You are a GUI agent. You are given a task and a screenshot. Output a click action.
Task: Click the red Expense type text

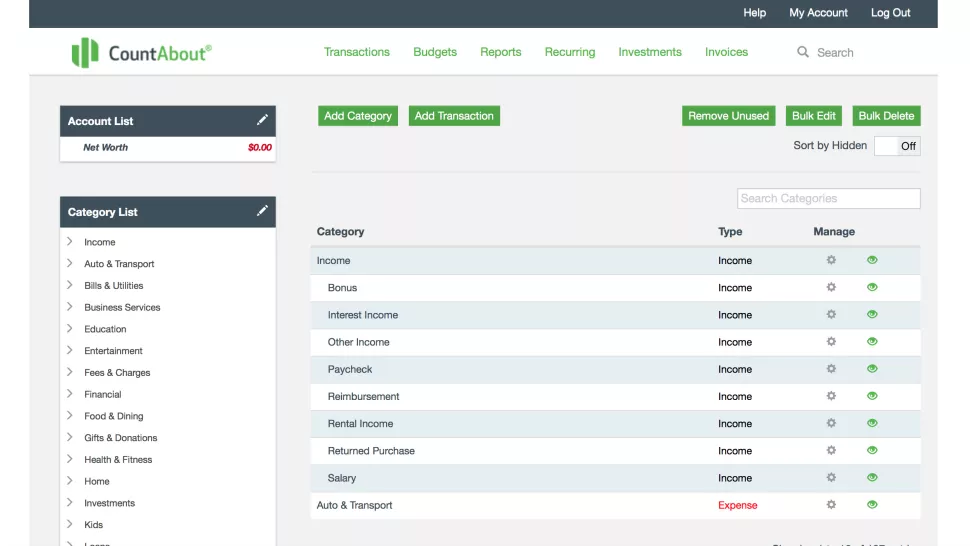(x=737, y=505)
